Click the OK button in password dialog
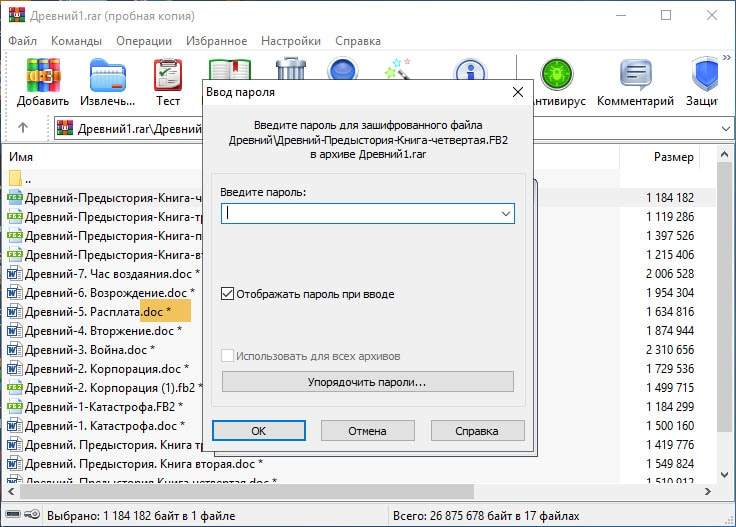 [x=259, y=430]
